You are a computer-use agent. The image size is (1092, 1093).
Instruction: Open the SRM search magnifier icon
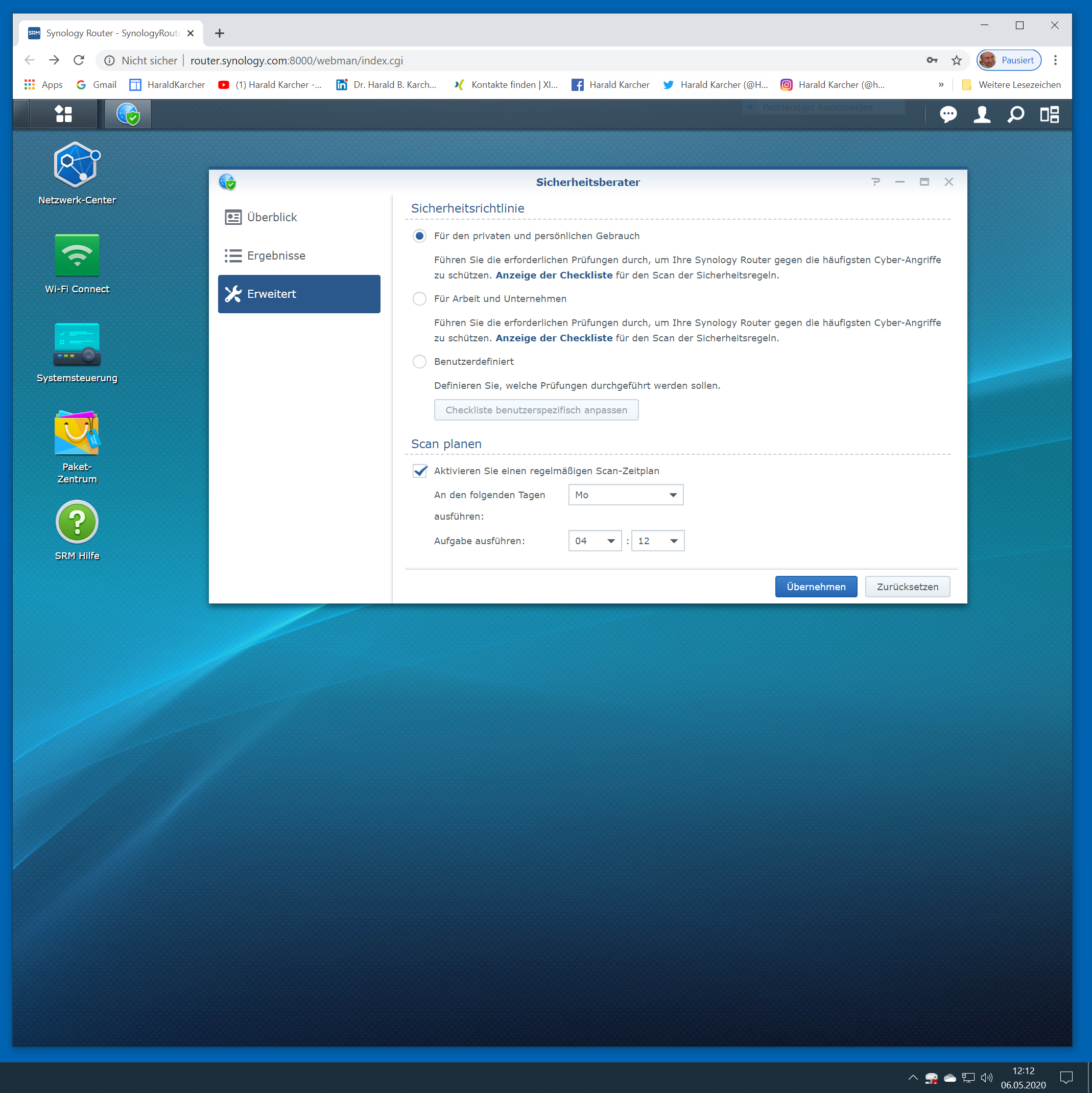point(1016,115)
